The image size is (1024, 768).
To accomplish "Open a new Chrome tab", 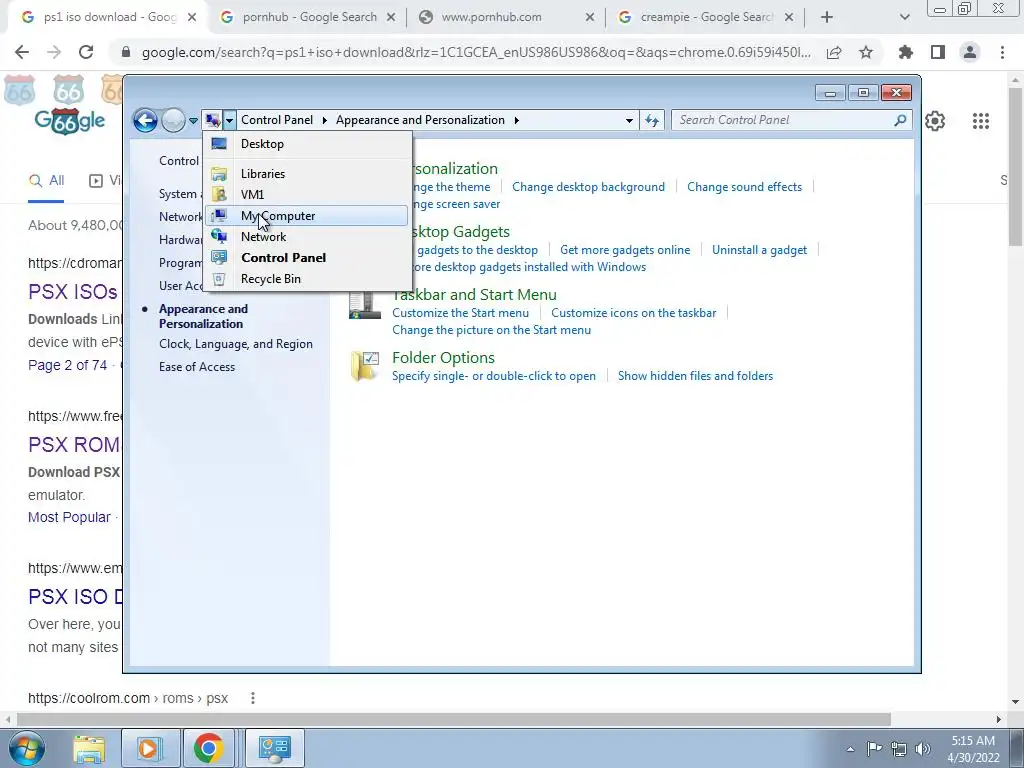I will [x=827, y=18].
